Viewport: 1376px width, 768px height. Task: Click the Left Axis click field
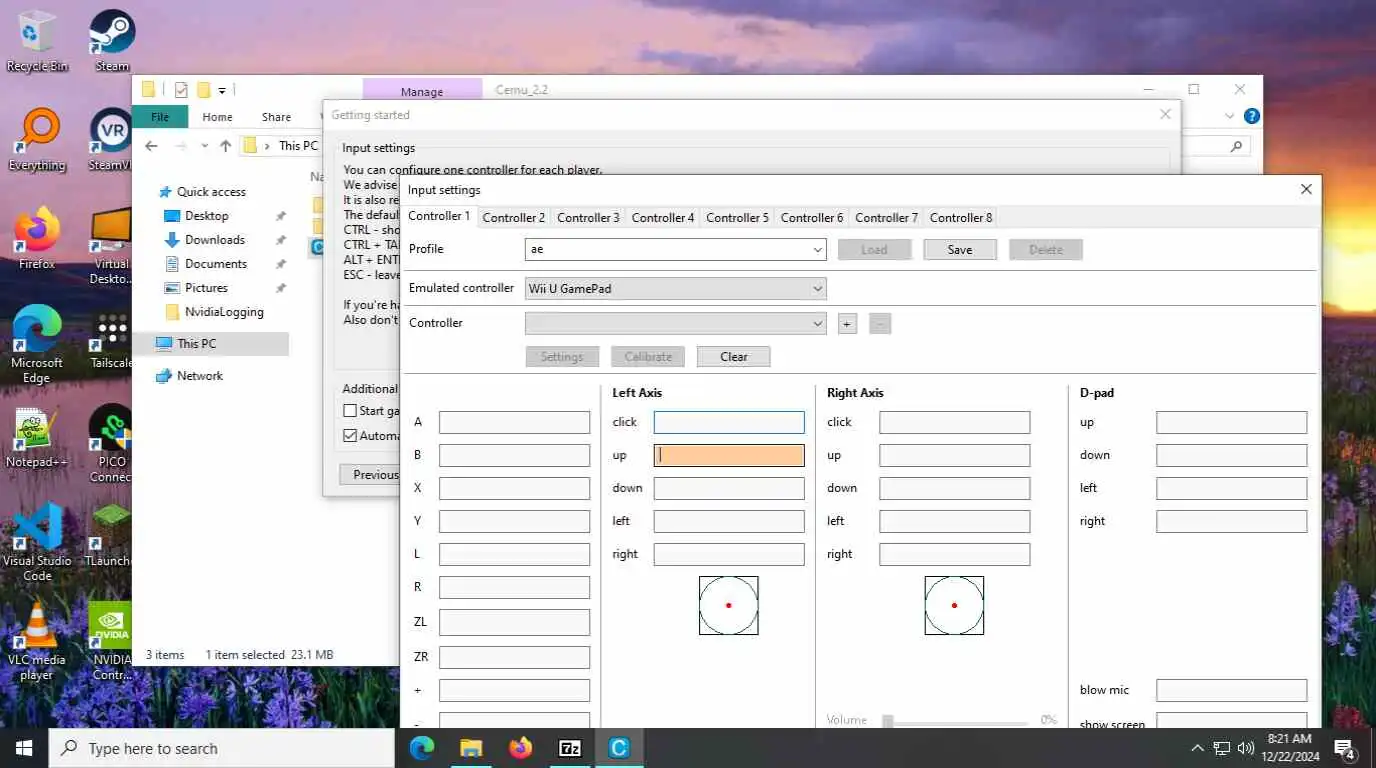coord(729,422)
